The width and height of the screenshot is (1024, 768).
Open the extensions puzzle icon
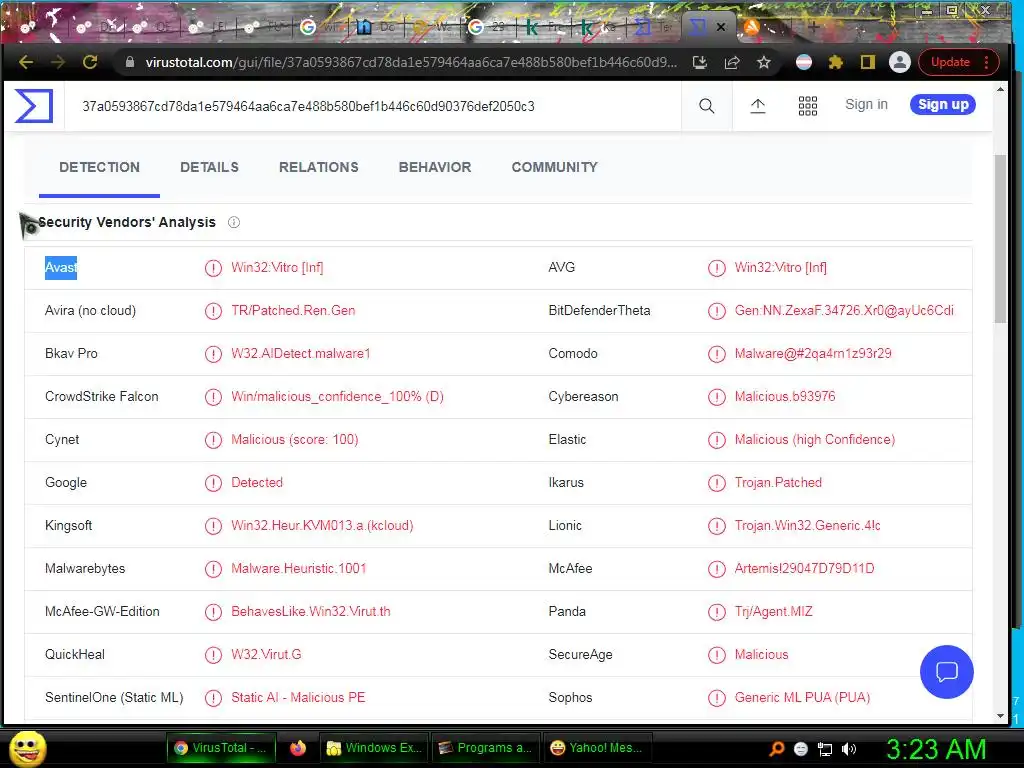coord(835,62)
